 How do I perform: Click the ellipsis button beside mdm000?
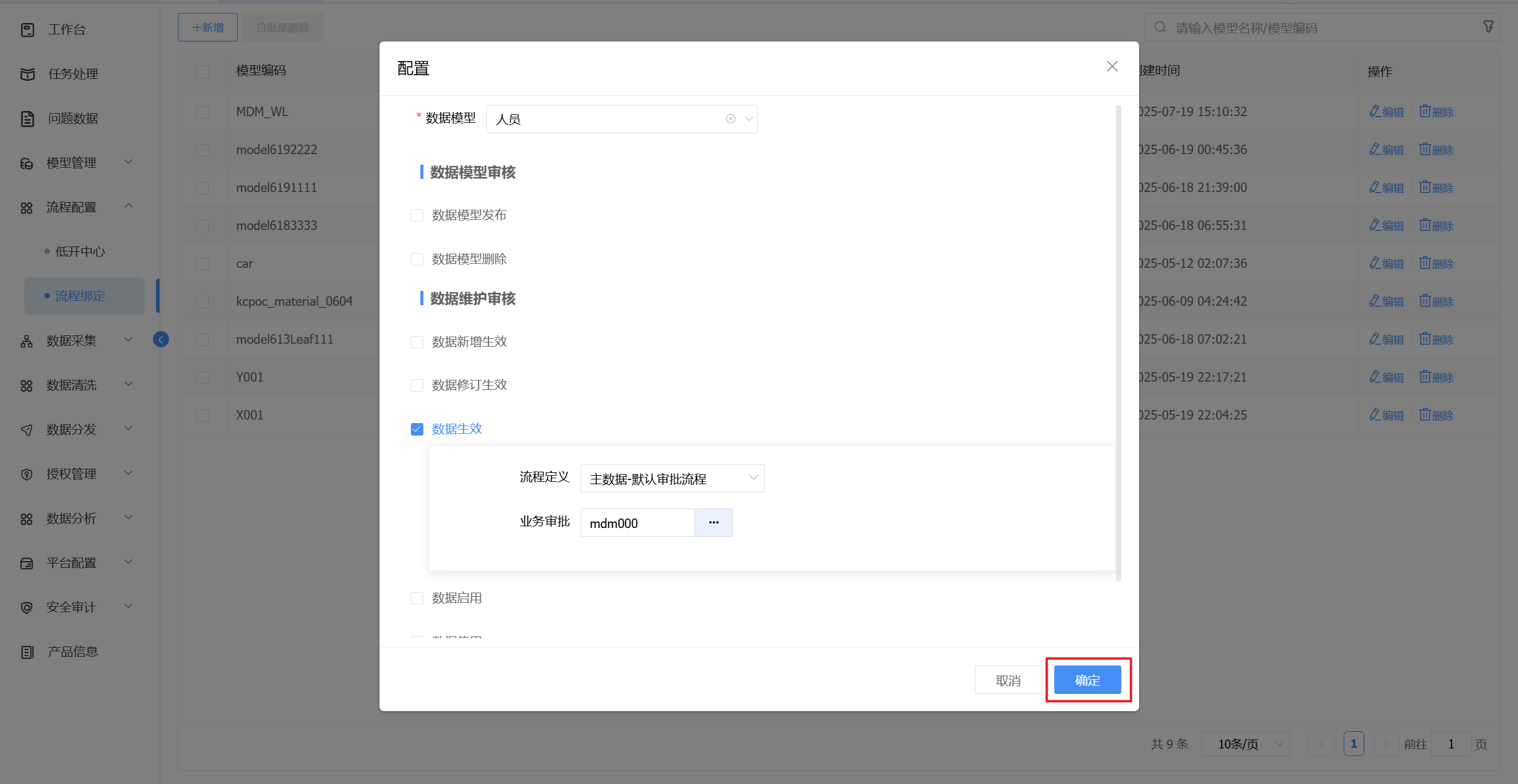713,523
